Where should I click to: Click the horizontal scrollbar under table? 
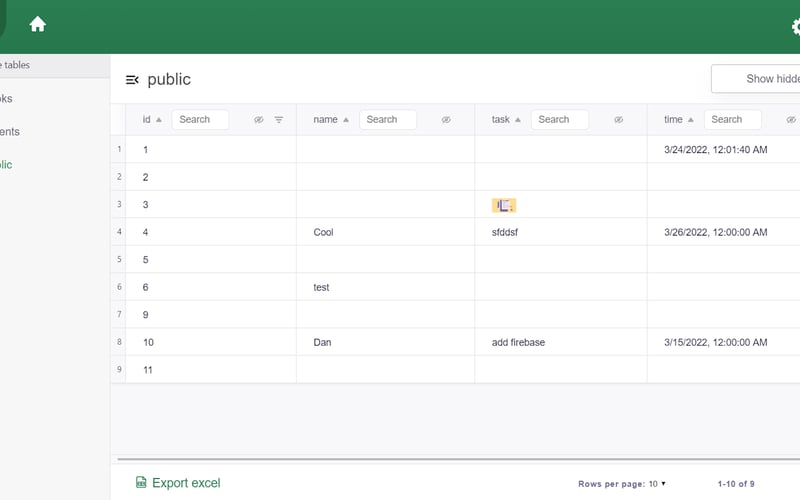(x=458, y=459)
